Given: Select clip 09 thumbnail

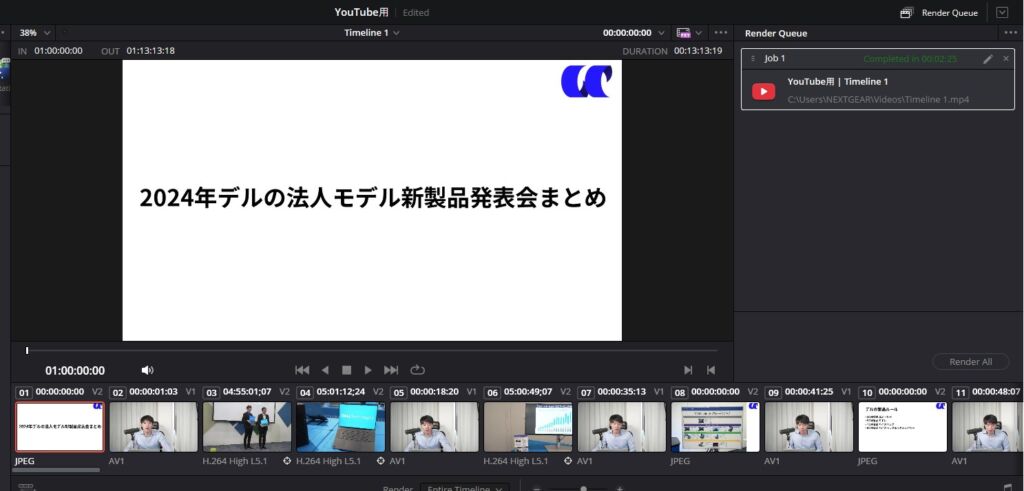Looking at the screenshot, I should pyautogui.click(x=809, y=427).
